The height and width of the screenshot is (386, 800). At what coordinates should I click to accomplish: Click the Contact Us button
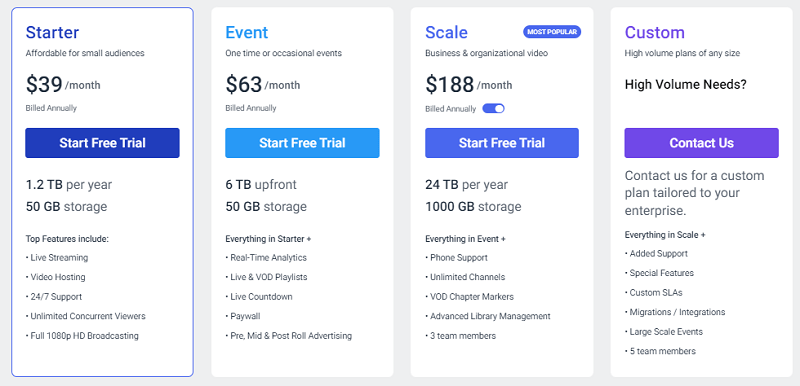click(x=702, y=143)
